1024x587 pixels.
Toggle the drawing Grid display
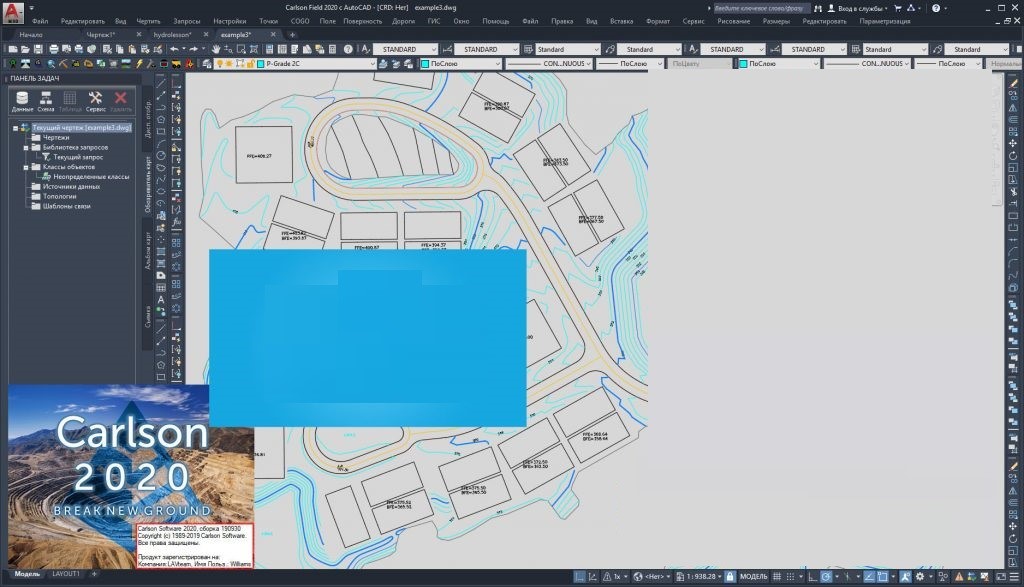tap(776, 577)
